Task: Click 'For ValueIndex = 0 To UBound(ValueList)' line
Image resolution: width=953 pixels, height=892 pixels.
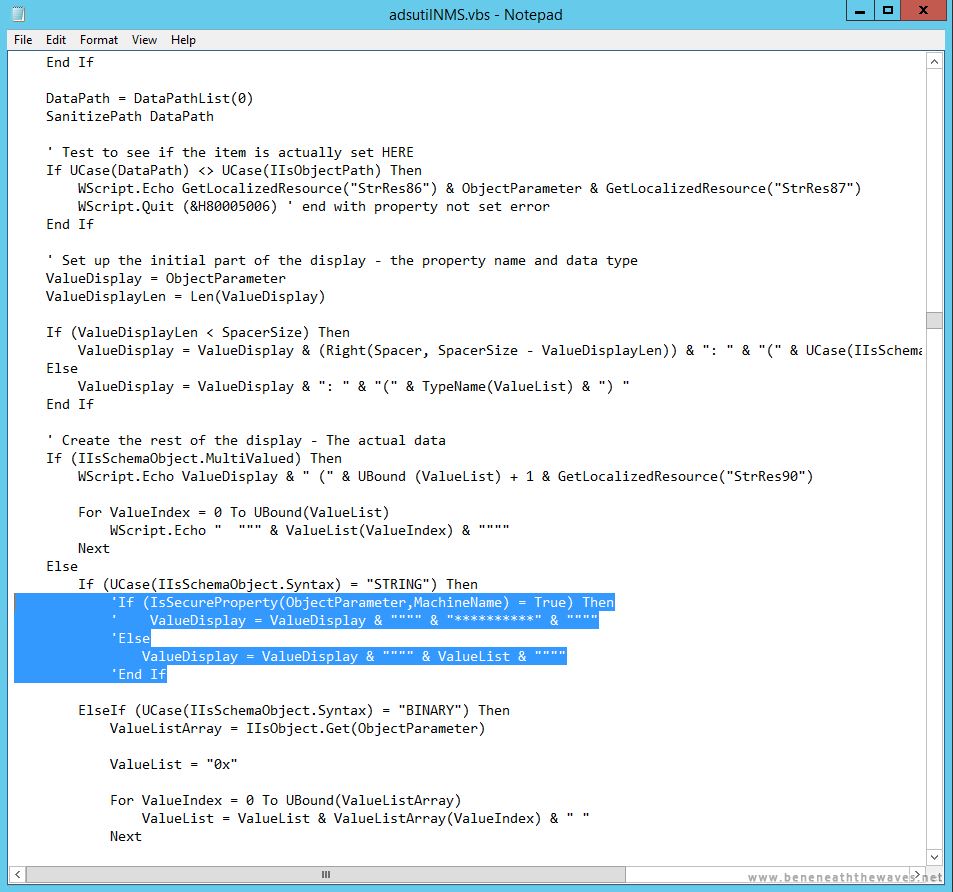Action: tap(233, 512)
